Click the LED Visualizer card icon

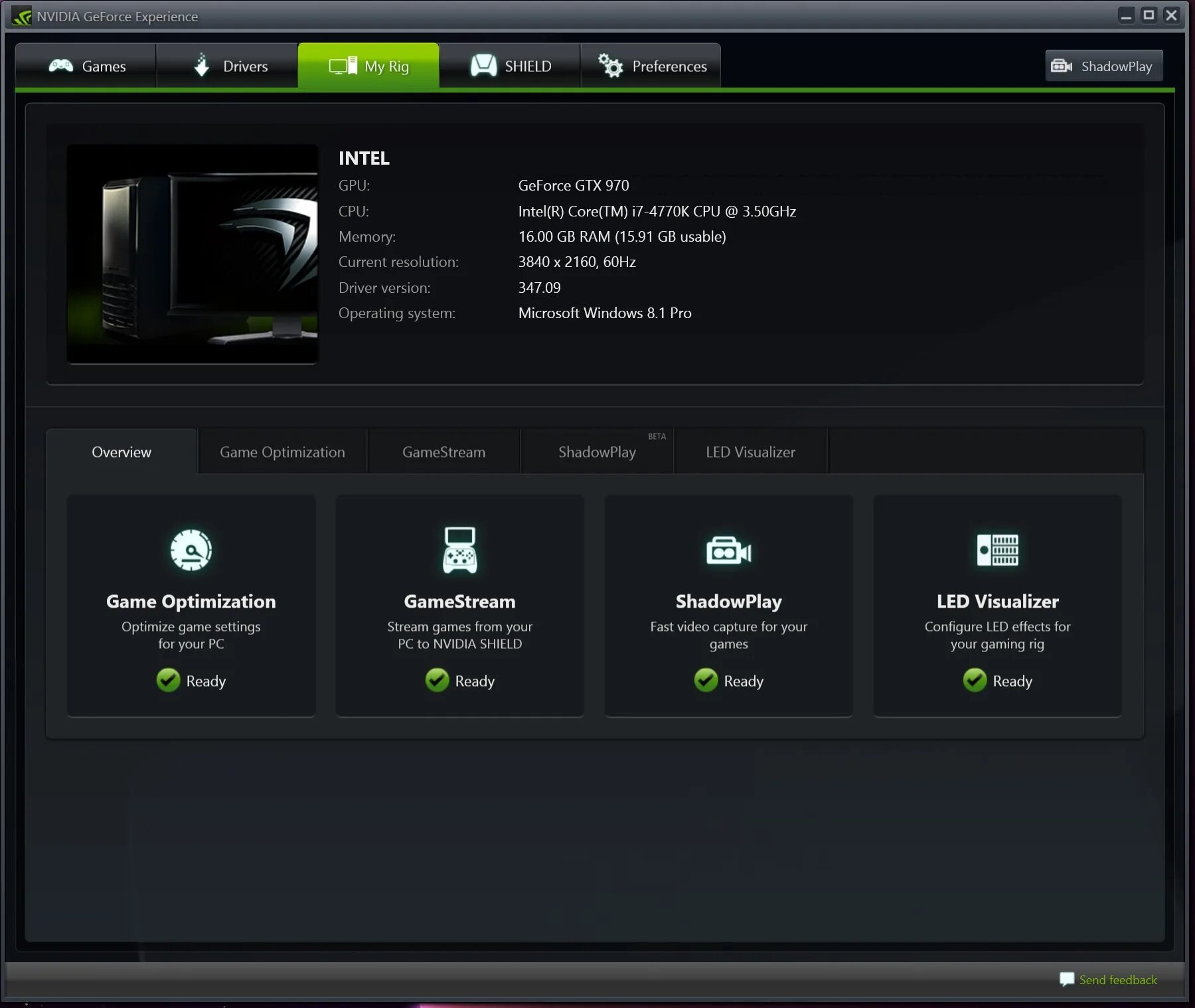[997, 550]
